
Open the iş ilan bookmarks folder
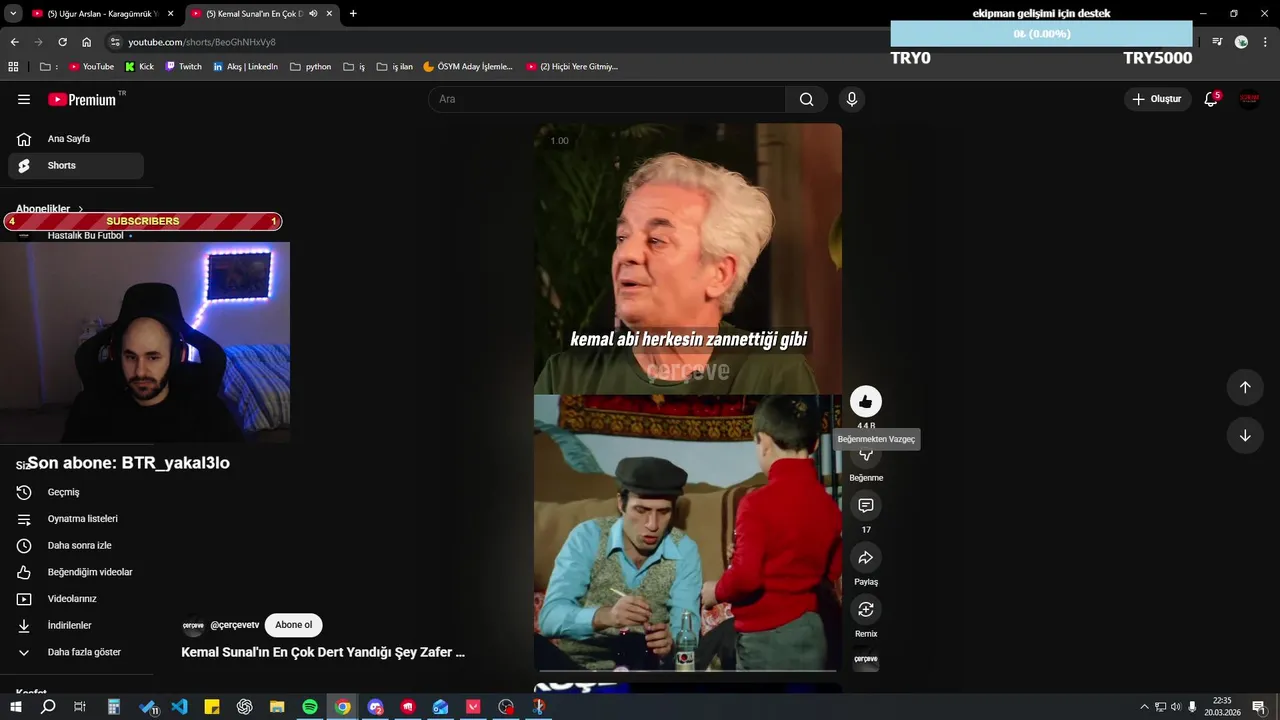click(x=394, y=67)
